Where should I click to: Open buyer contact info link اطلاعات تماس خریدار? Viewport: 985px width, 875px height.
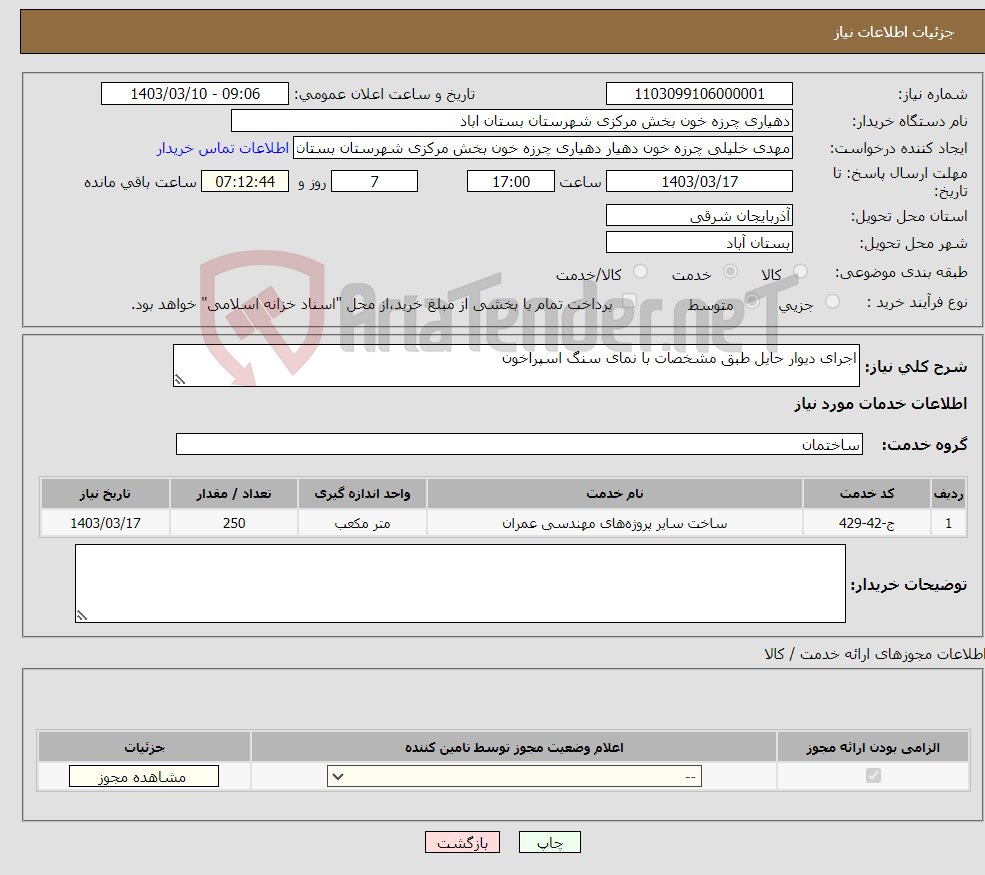tap(222, 148)
